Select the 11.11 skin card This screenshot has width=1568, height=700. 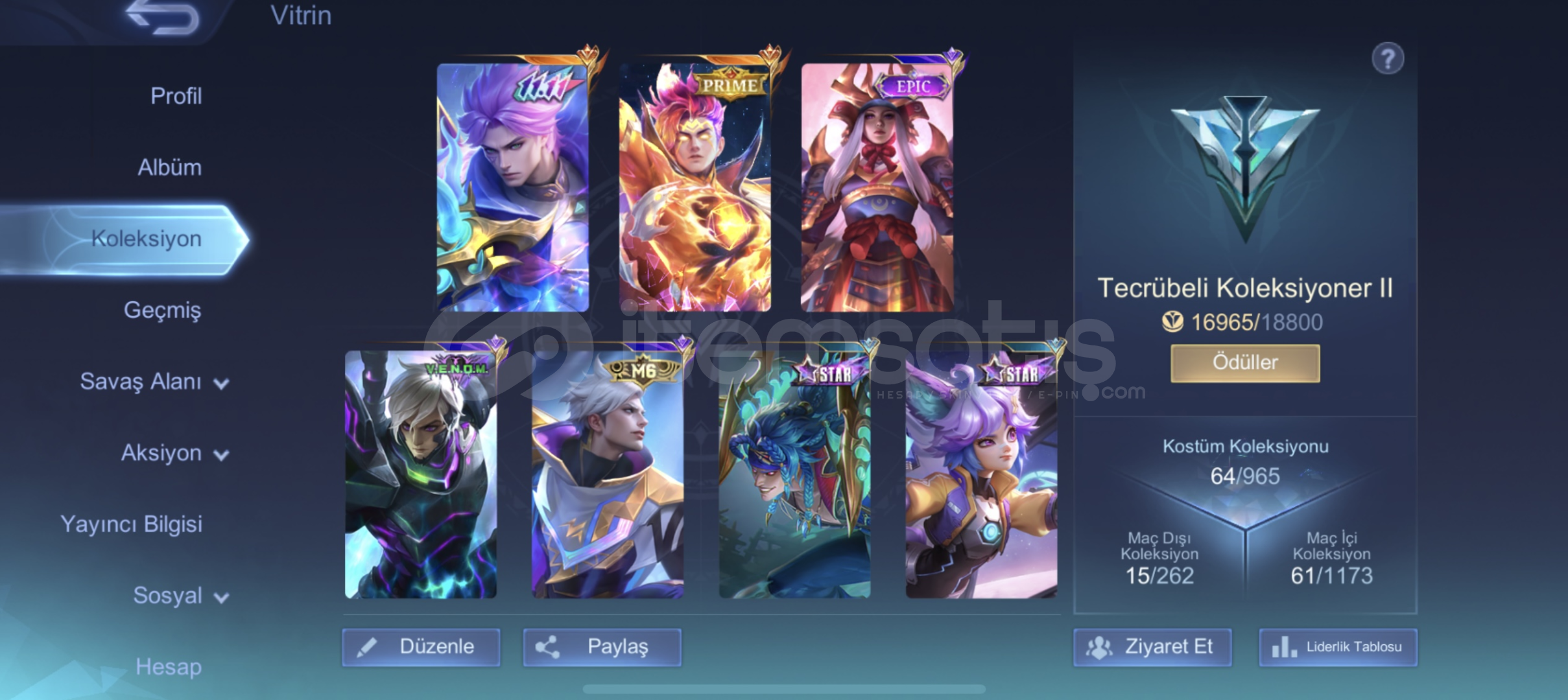tap(513, 187)
